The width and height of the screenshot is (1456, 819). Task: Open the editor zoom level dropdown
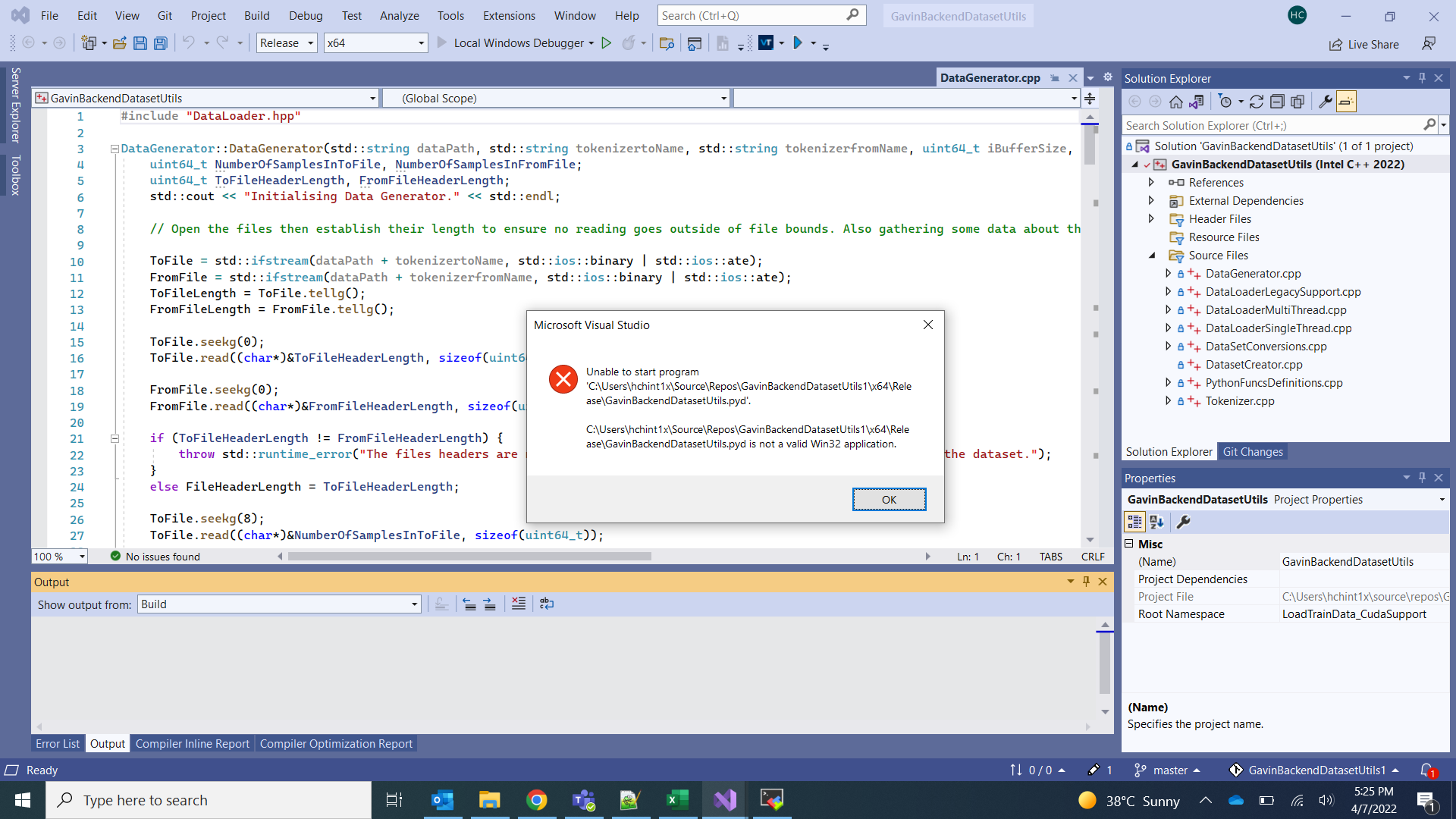[x=59, y=556]
